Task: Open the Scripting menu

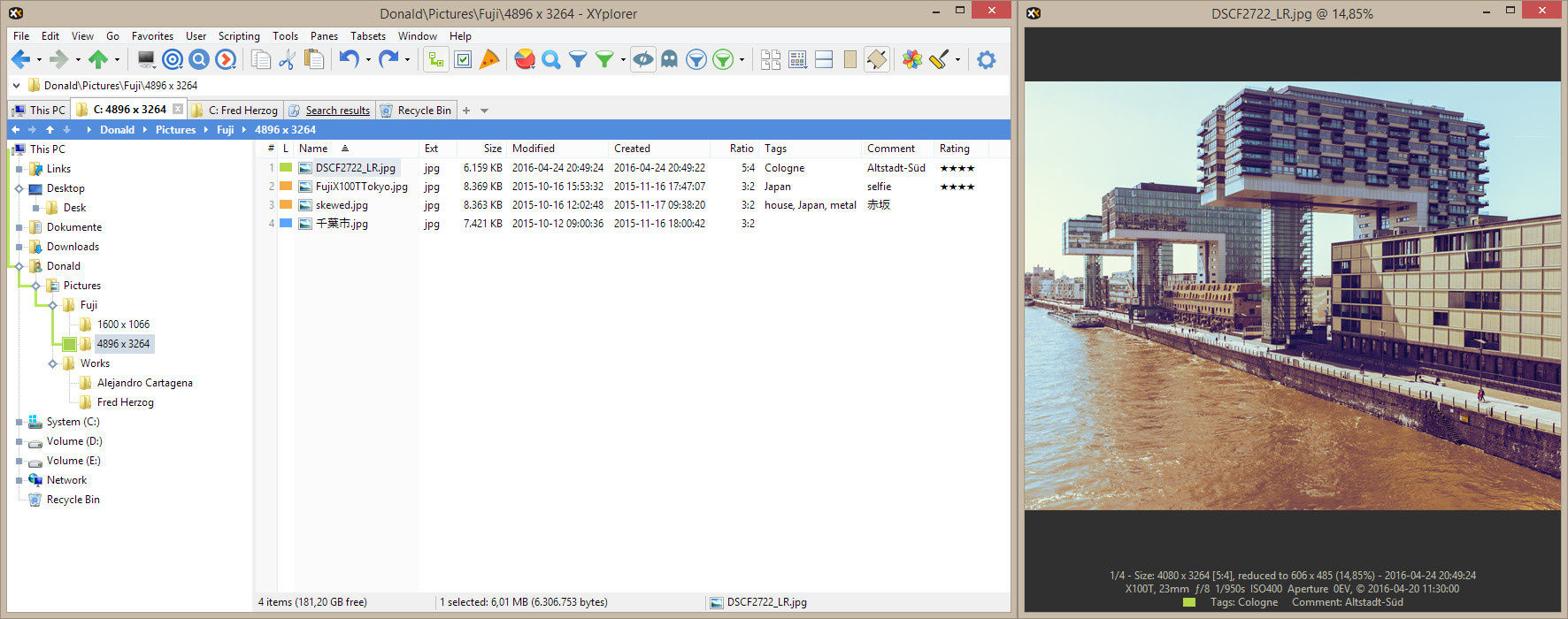Action: pos(239,36)
